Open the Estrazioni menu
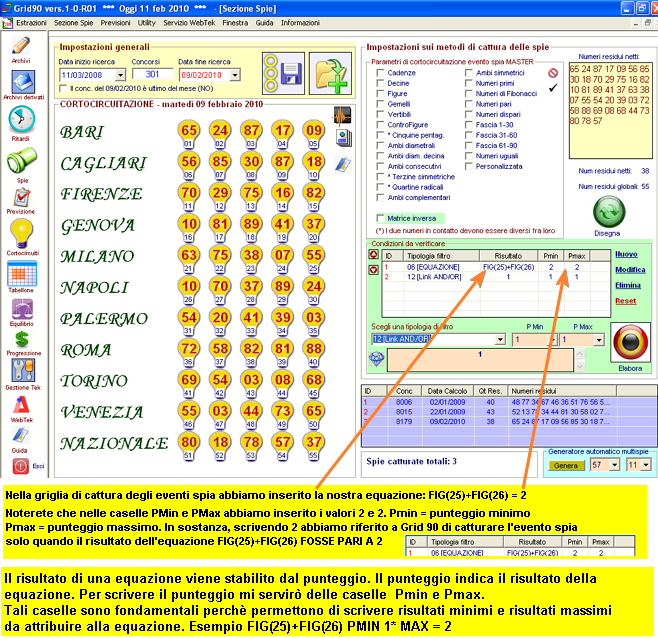 31,23
